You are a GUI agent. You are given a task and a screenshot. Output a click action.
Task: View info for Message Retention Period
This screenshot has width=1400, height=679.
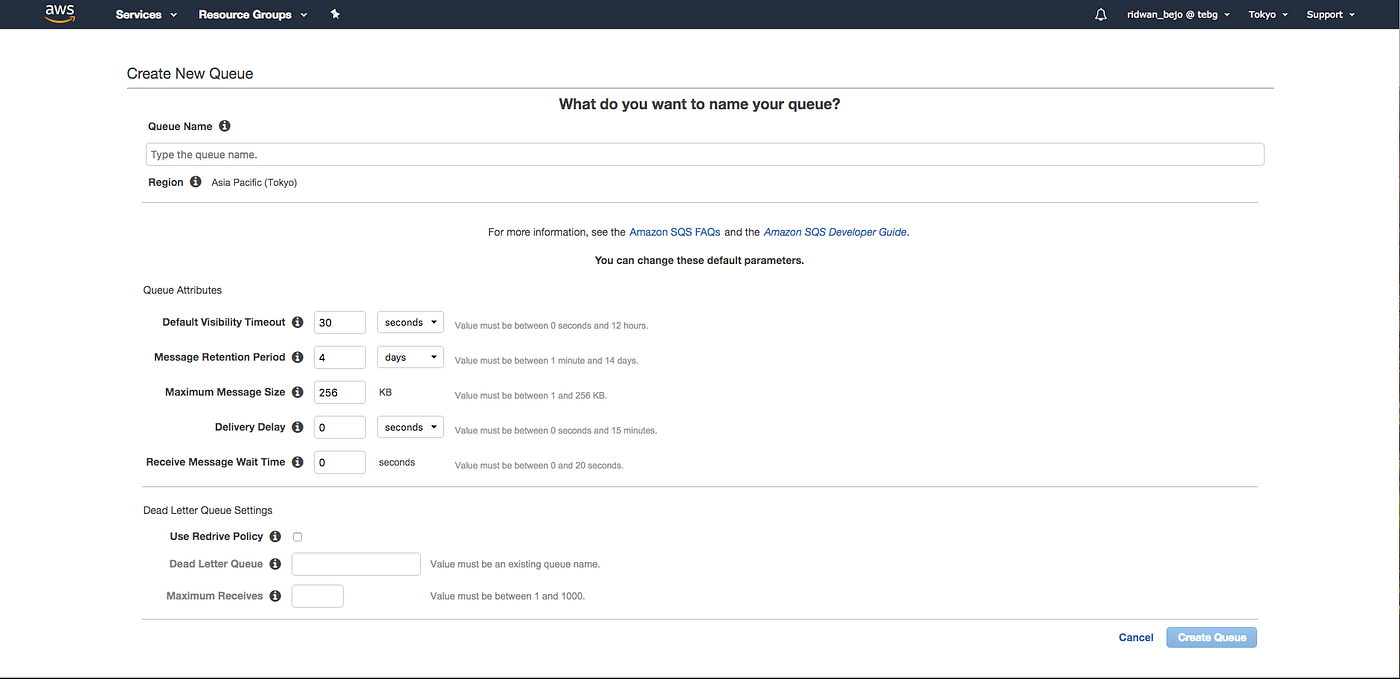(x=297, y=357)
